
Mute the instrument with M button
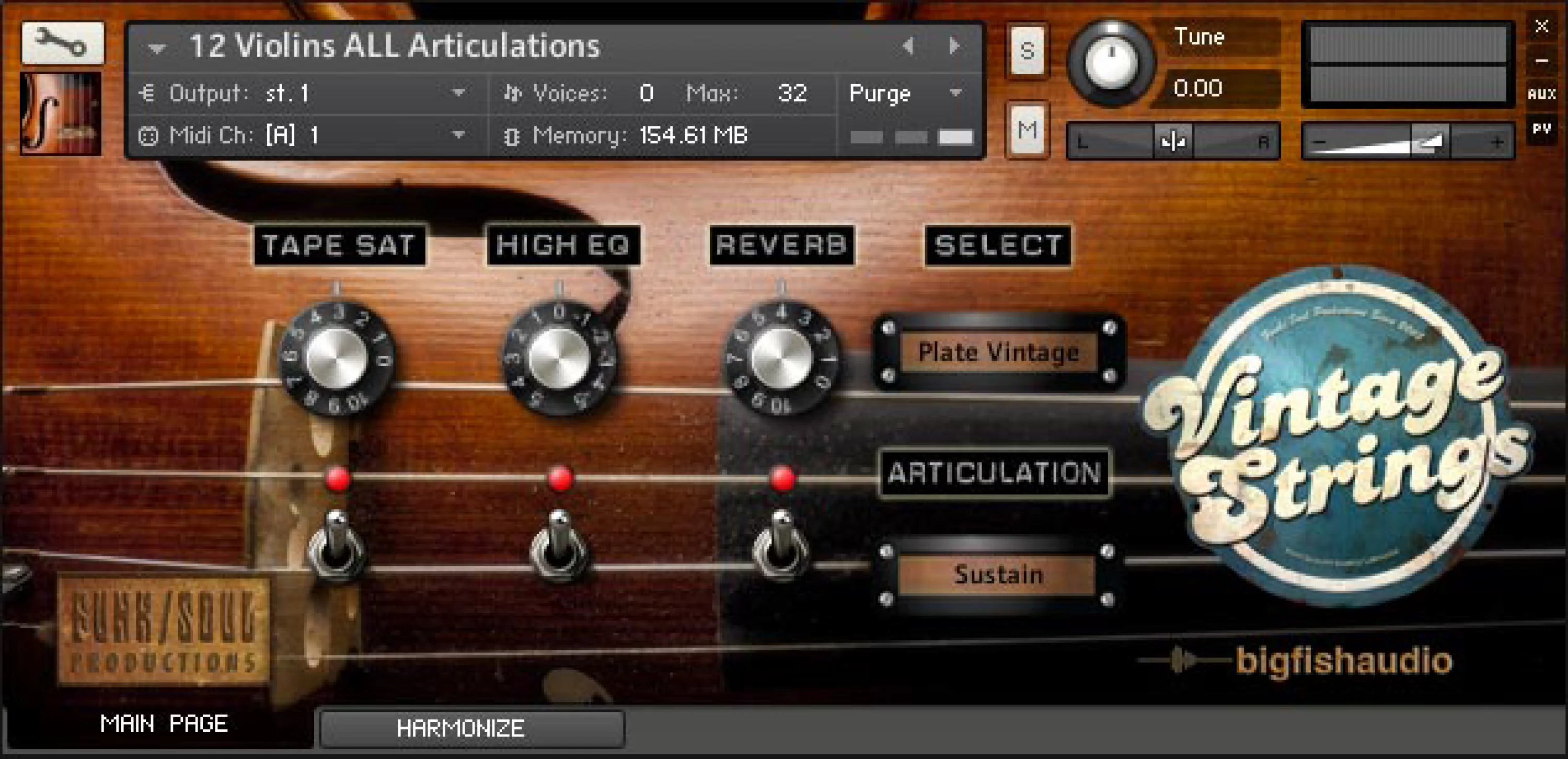(1028, 130)
